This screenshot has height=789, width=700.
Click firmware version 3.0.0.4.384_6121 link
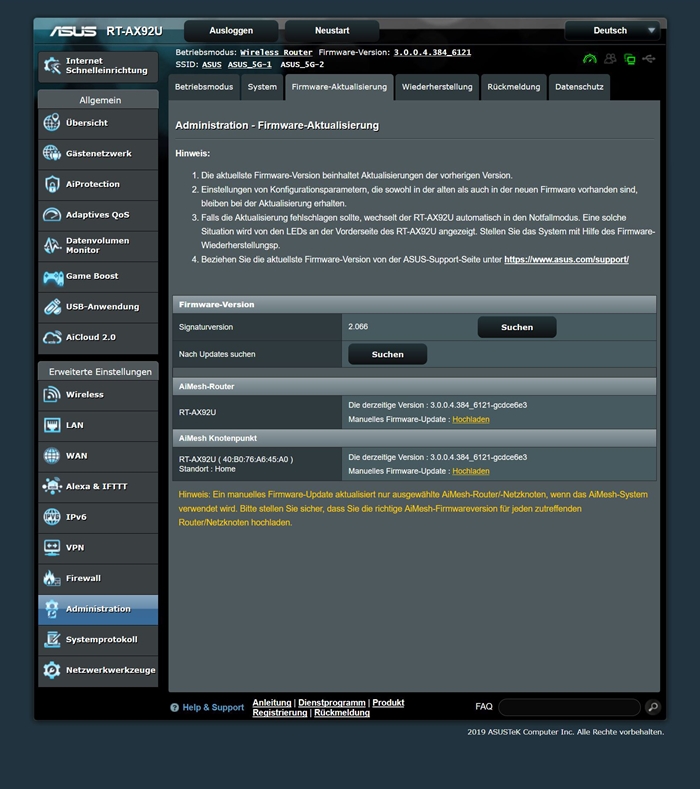(x=432, y=52)
